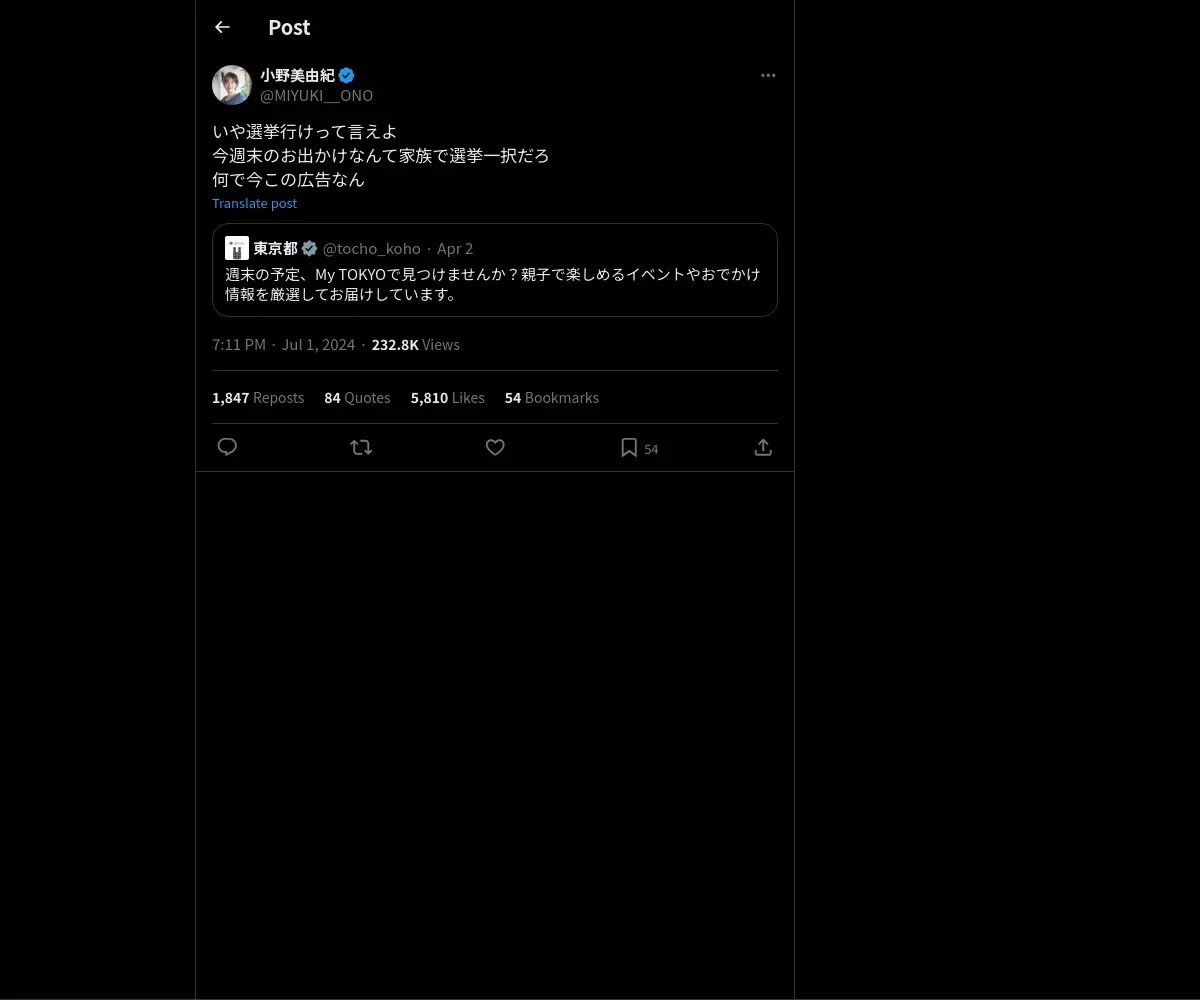Click the 7:11 PM Jul 1, 2024 timestamp
The width and height of the screenshot is (1200, 1000).
pyautogui.click(x=283, y=344)
